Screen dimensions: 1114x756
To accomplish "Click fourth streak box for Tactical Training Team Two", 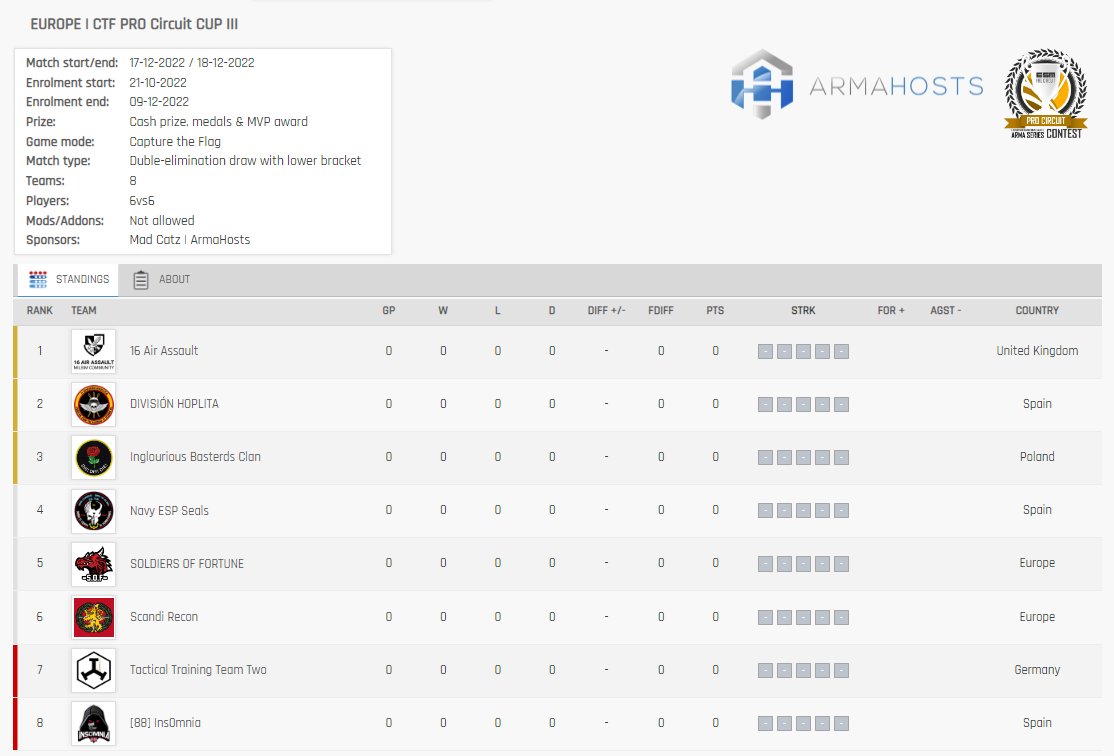I will click(x=823, y=670).
